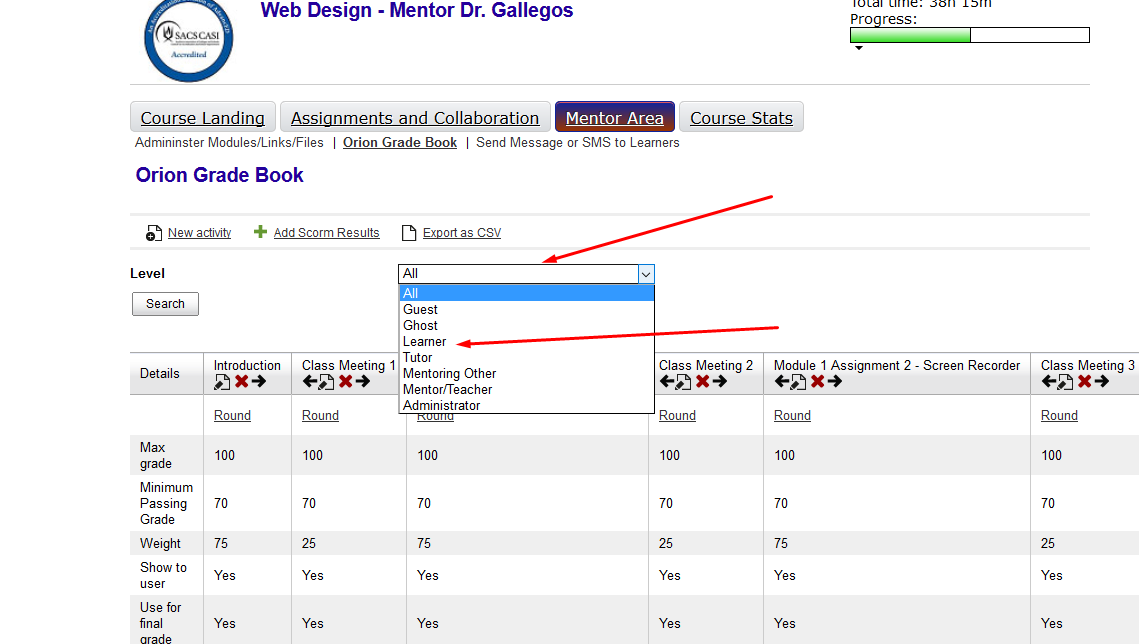The width and height of the screenshot is (1139, 644).
Task: Click the Export as CSV link
Action: tap(461, 233)
